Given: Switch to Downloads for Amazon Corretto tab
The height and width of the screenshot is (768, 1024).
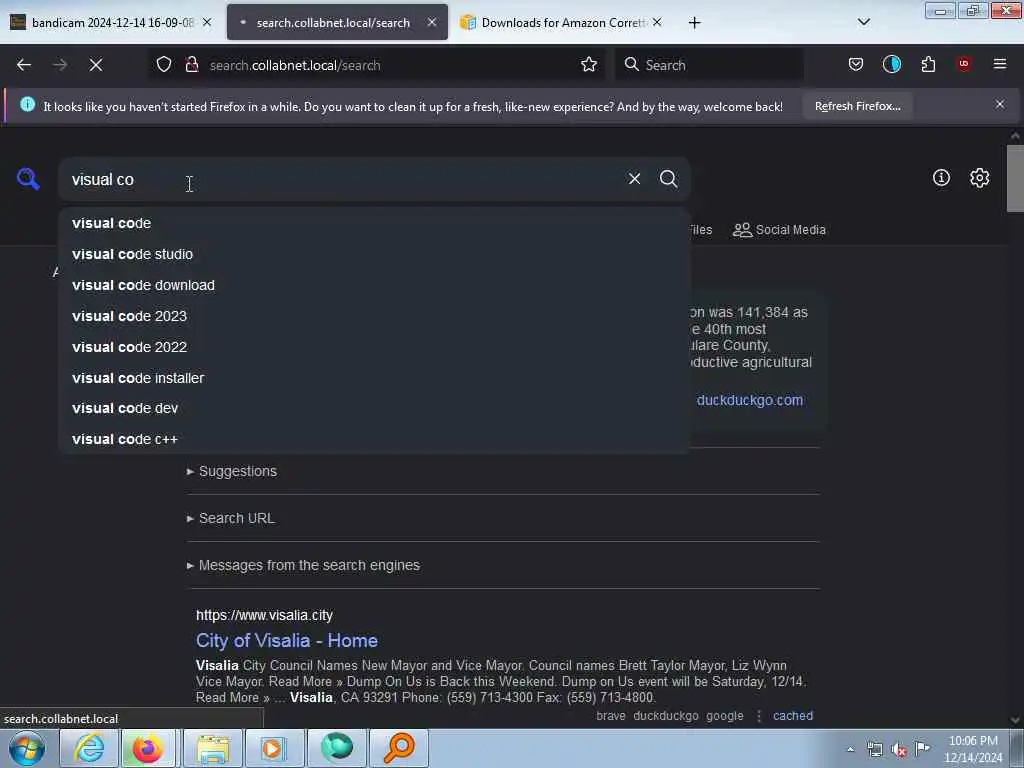Looking at the screenshot, I should tap(563, 22).
